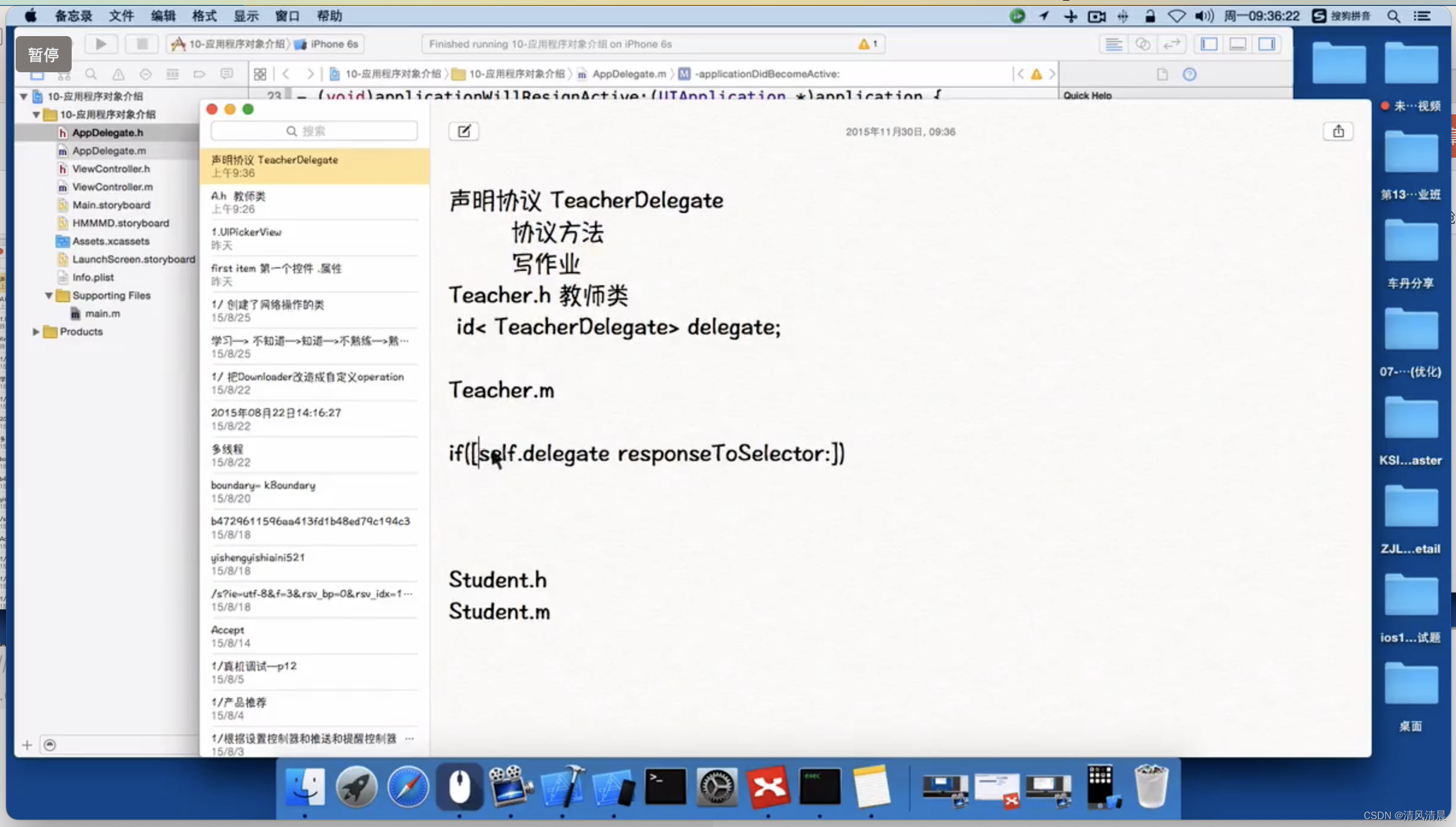This screenshot has height=827, width=1456.
Task: Expand the Products group
Action: 36,332
